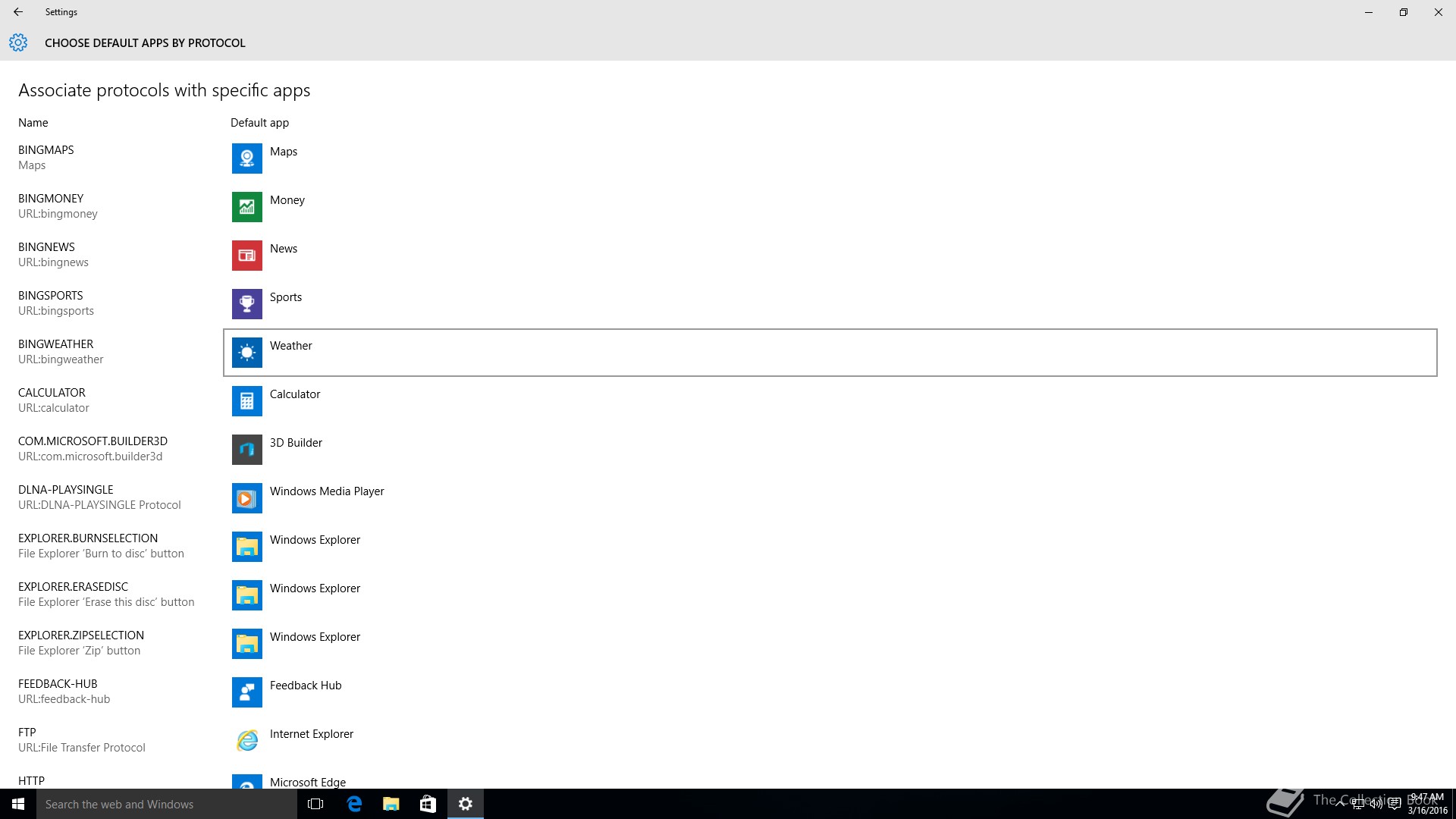Open the Start menu
The image size is (1456, 819).
click(x=18, y=804)
